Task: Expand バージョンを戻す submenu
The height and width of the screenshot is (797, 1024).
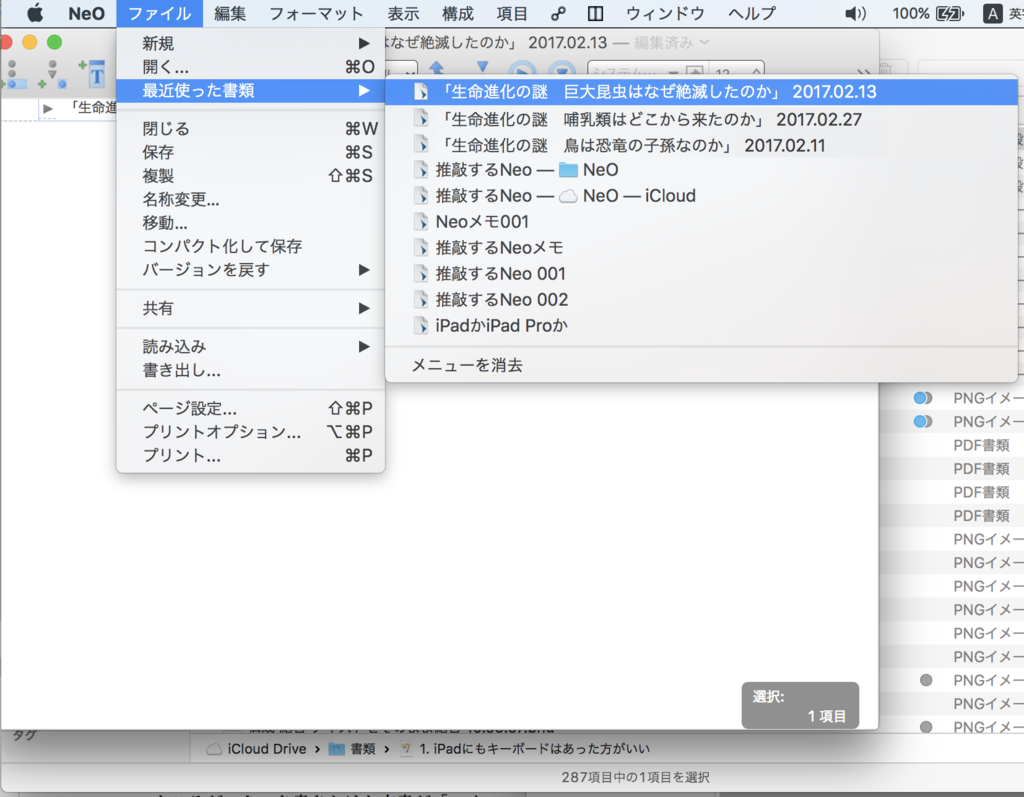Action: tap(251, 270)
